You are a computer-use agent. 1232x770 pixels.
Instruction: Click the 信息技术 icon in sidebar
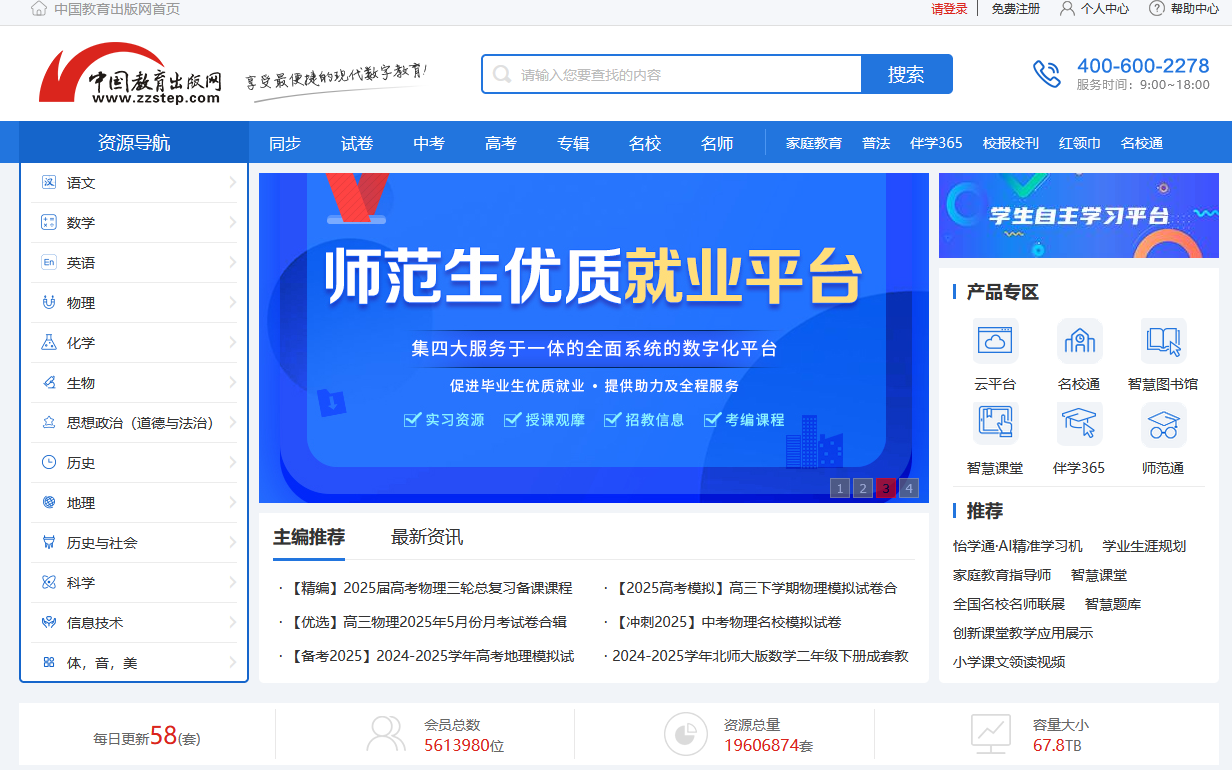[x=48, y=623]
